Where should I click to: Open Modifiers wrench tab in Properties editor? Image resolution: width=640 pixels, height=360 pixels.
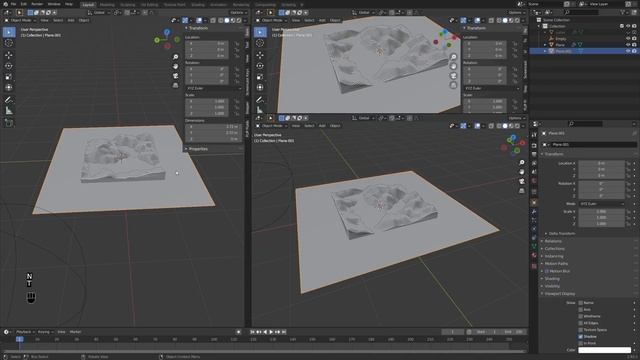tap(534, 211)
